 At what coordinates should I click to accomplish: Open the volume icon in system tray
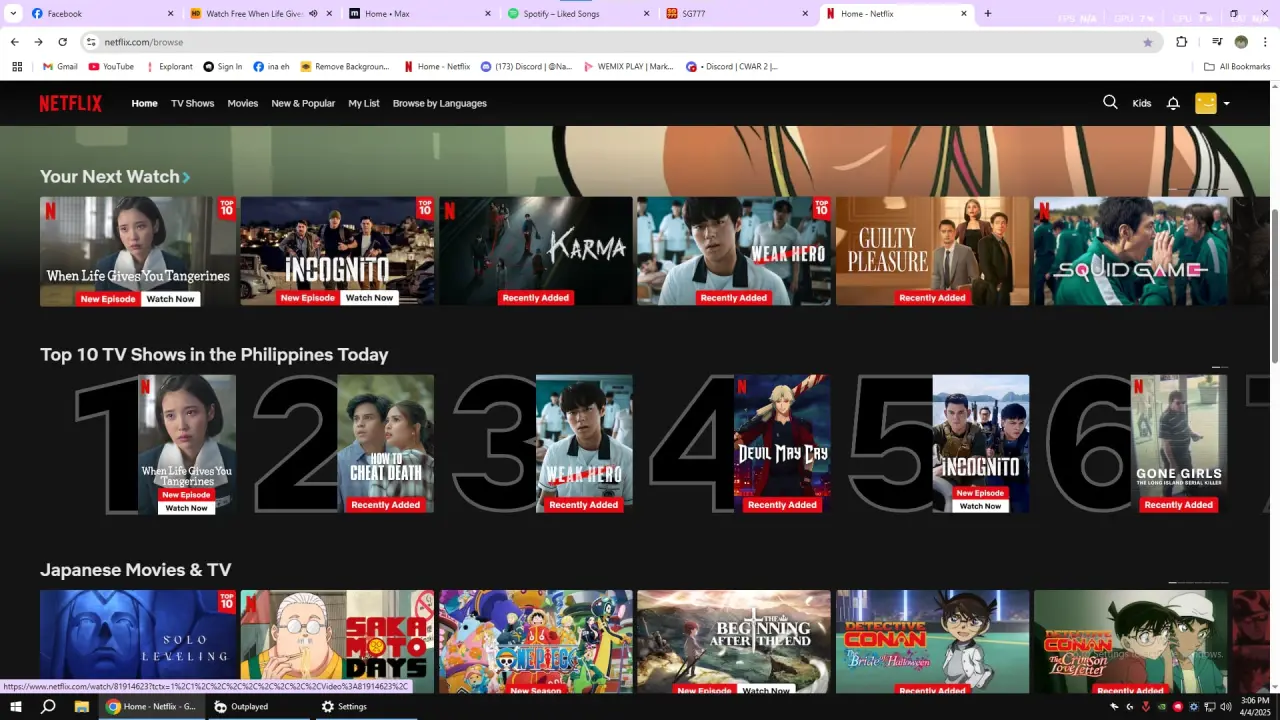click(x=1225, y=707)
